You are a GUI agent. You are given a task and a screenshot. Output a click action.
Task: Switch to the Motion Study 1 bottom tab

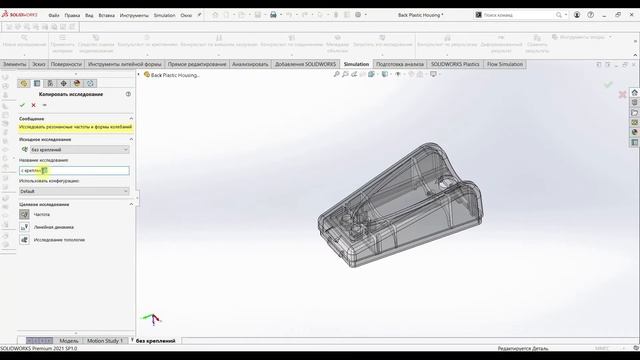105,340
